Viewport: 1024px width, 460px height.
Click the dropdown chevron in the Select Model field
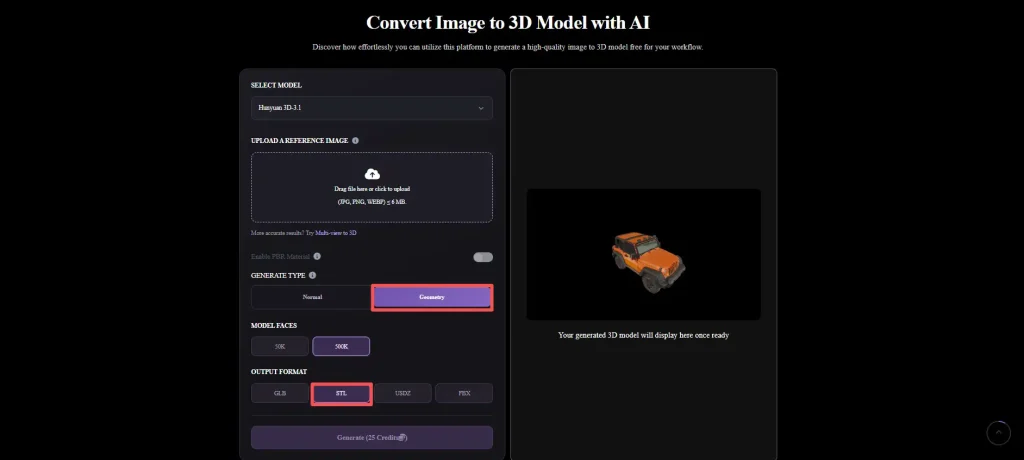(481, 108)
